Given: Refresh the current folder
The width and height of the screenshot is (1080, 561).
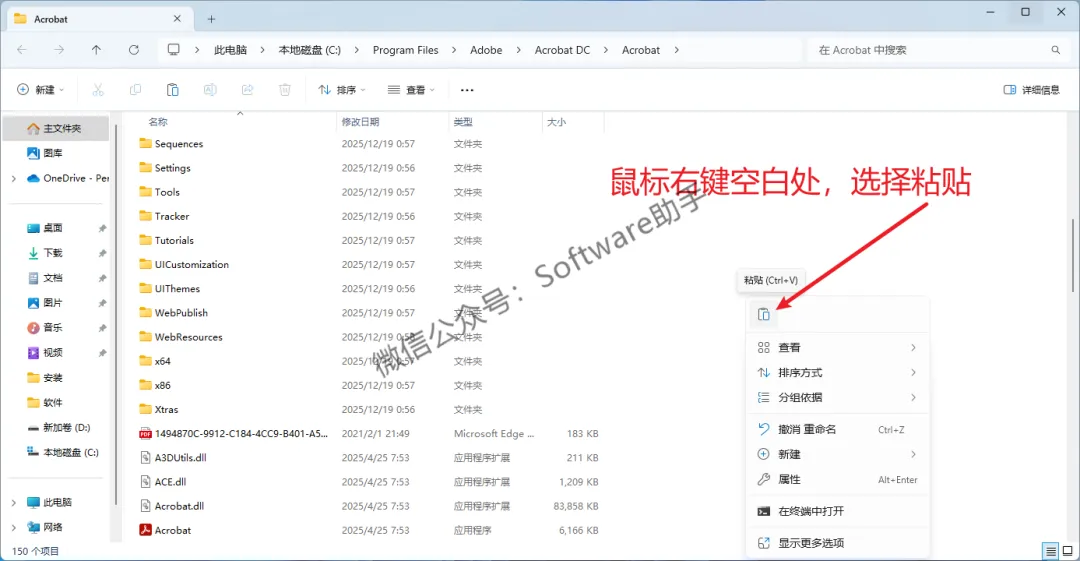Looking at the screenshot, I should (x=134, y=50).
